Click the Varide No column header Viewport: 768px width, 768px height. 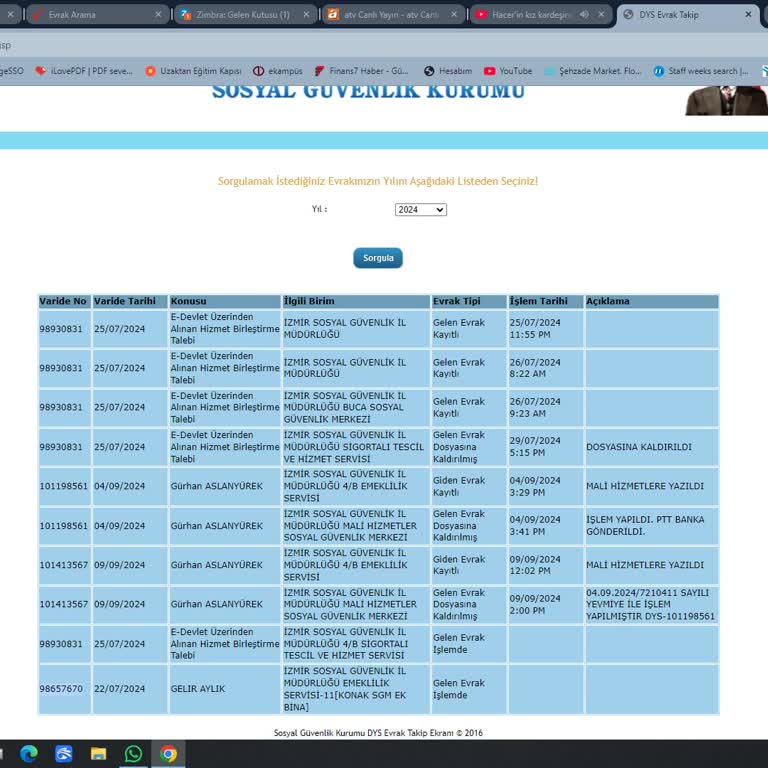pyautogui.click(x=65, y=301)
